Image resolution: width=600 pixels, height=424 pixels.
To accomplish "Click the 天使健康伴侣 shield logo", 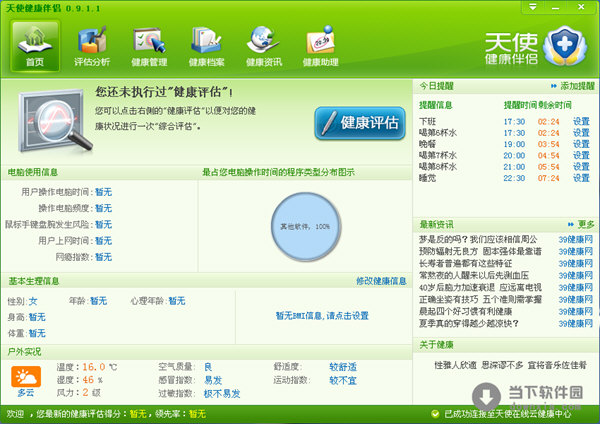I will tap(565, 46).
